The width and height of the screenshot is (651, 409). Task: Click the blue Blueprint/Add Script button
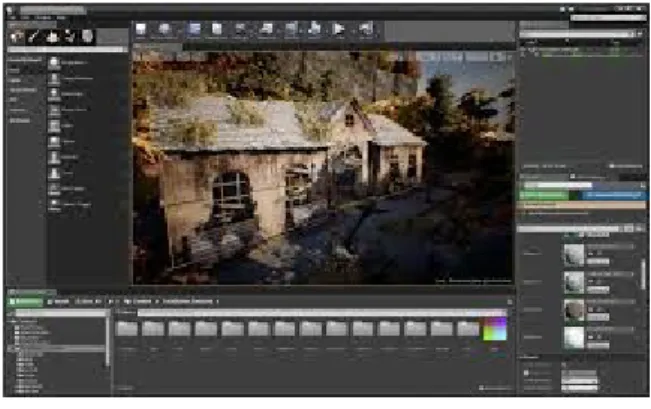click(x=614, y=195)
